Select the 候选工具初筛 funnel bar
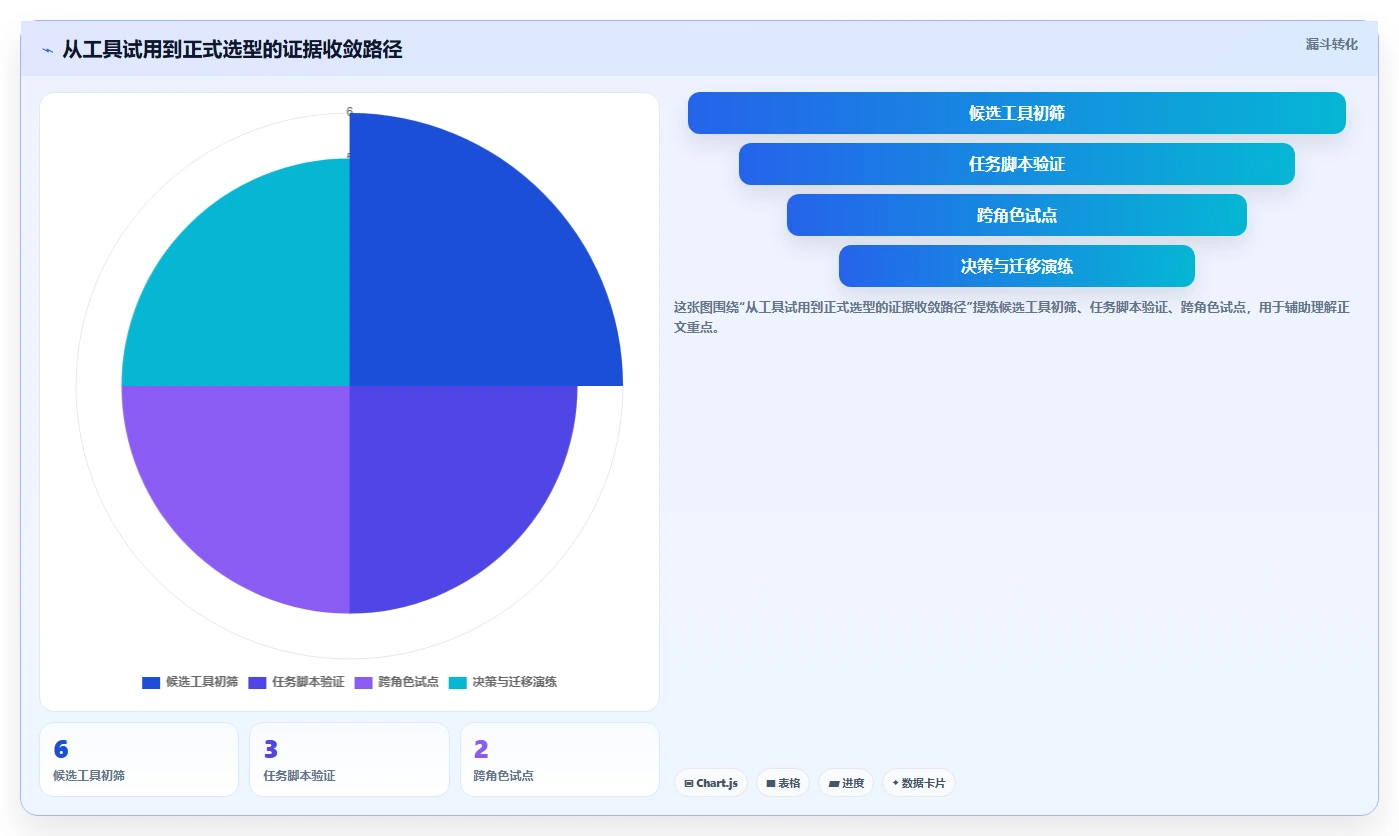The image size is (1399, 836). [x=1016, y=113]
